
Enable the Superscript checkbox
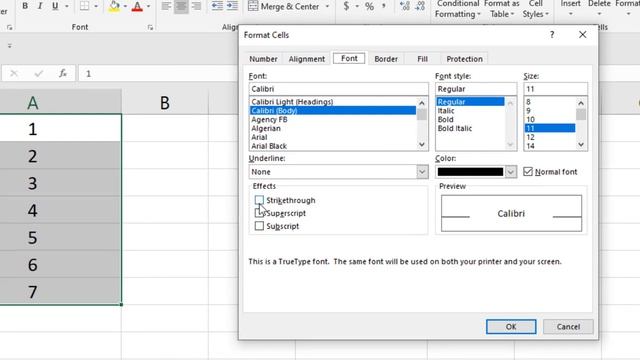tap(259, 213)
